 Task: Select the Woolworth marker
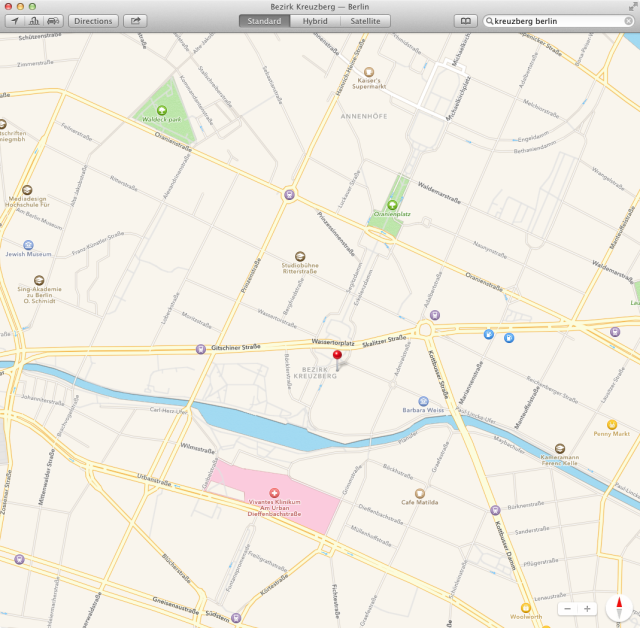tap(526, 608)
